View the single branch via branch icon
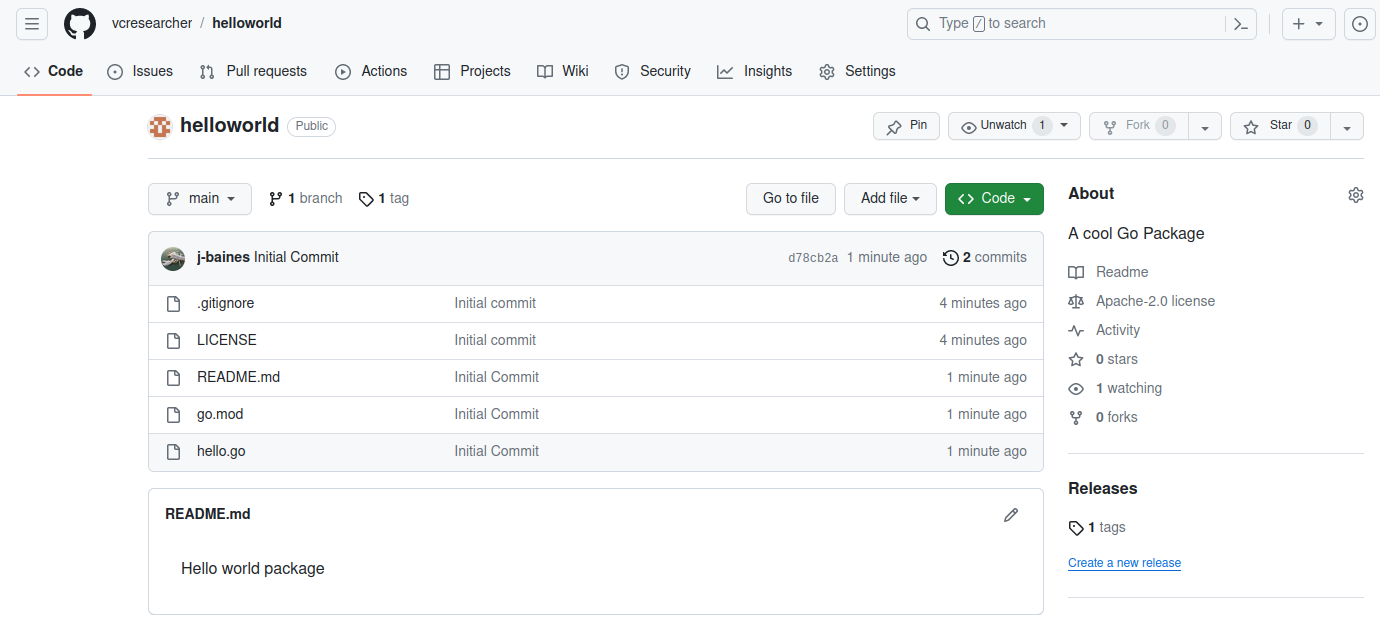The image size is (1380, 619). click(275, 198)
